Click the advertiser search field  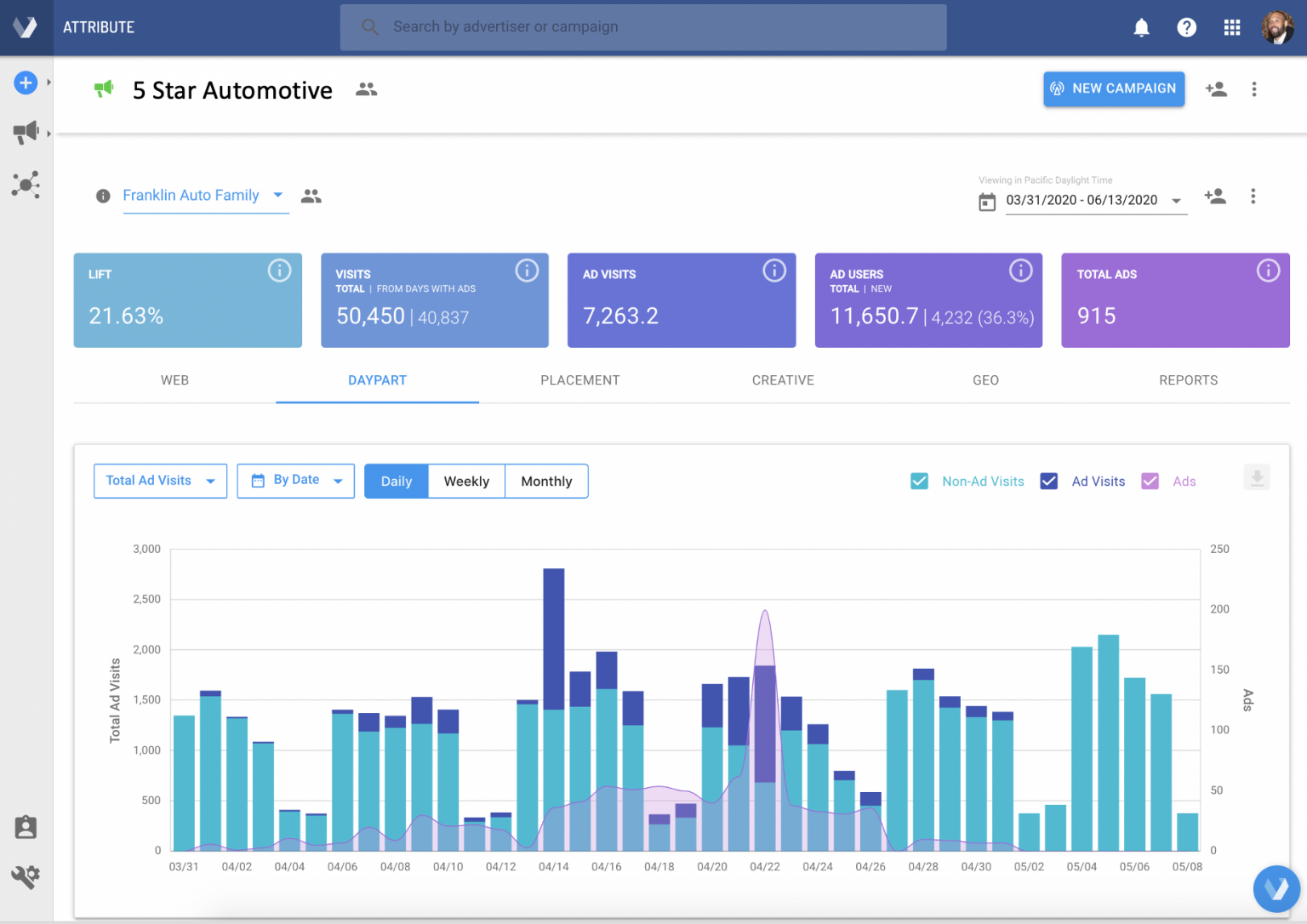(x=643, y=26)
